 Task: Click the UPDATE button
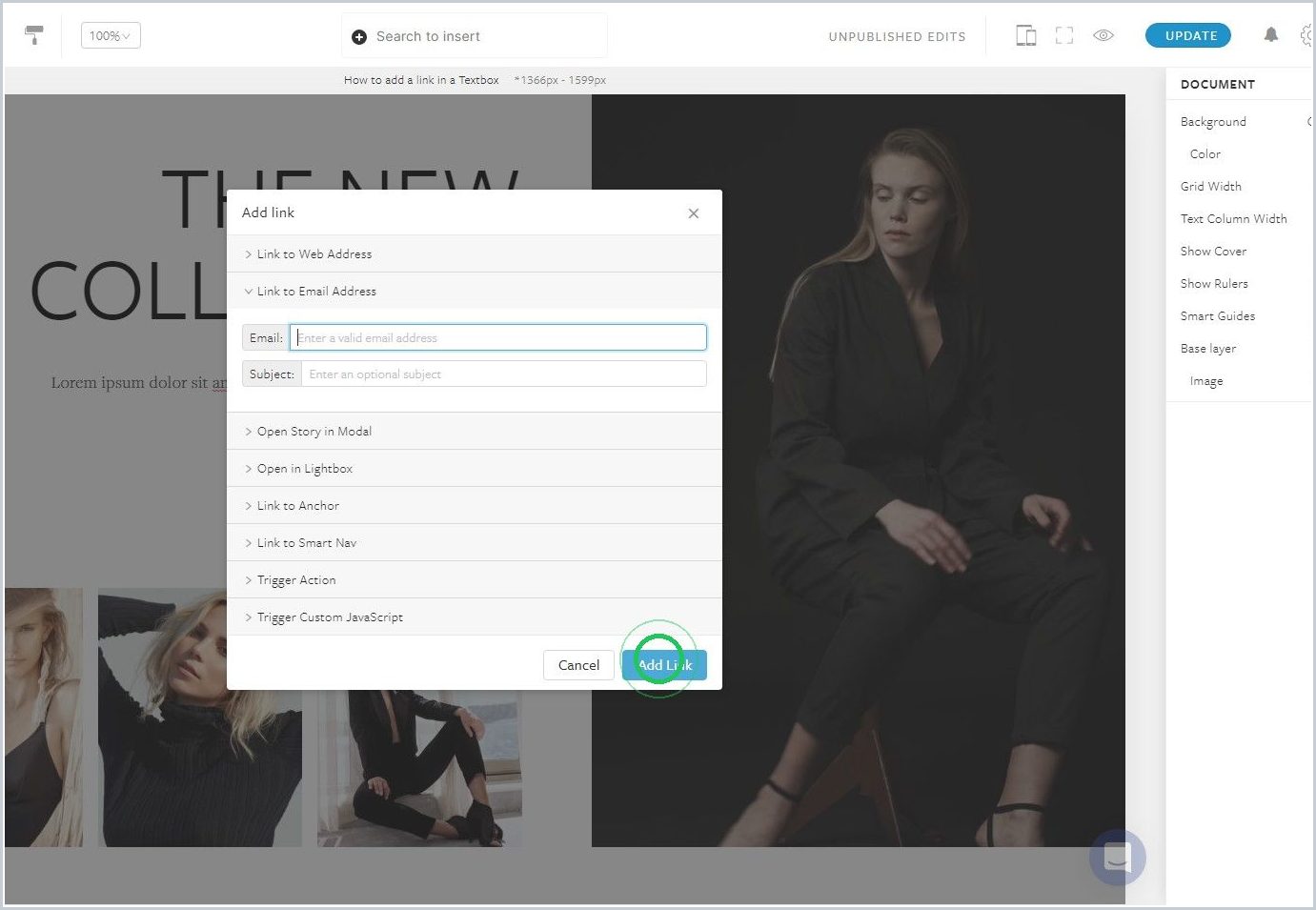pos(1188,35)
